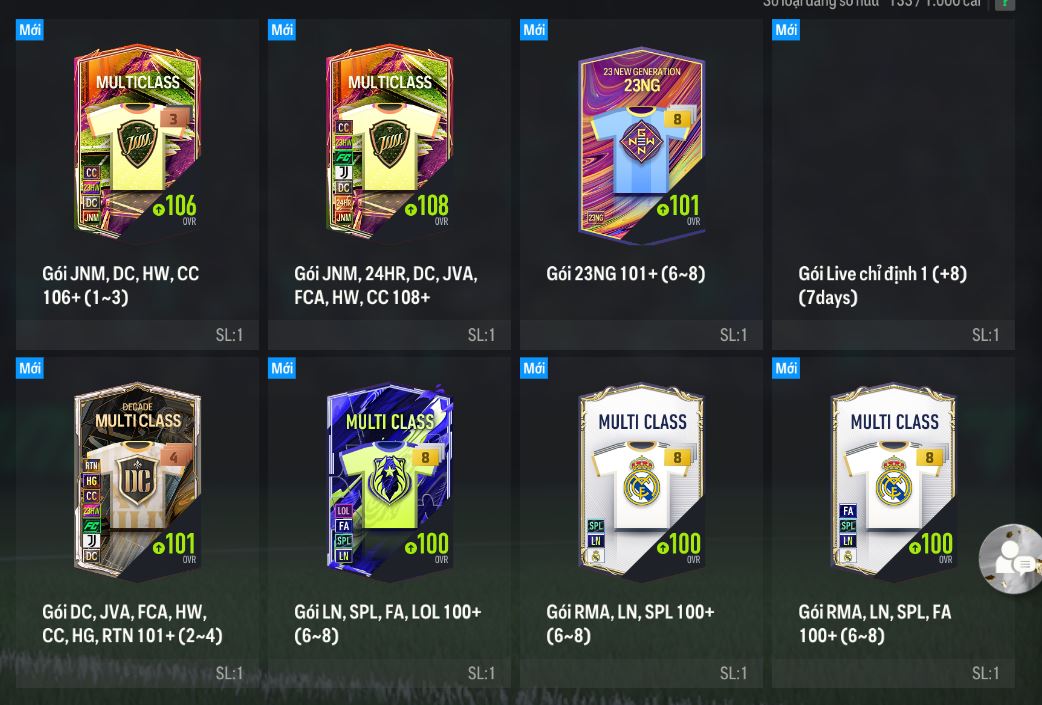This screenshot has width=1042, height=705.
Task: Select the 23NG New Generation pack card
Action: click(641, 145)
